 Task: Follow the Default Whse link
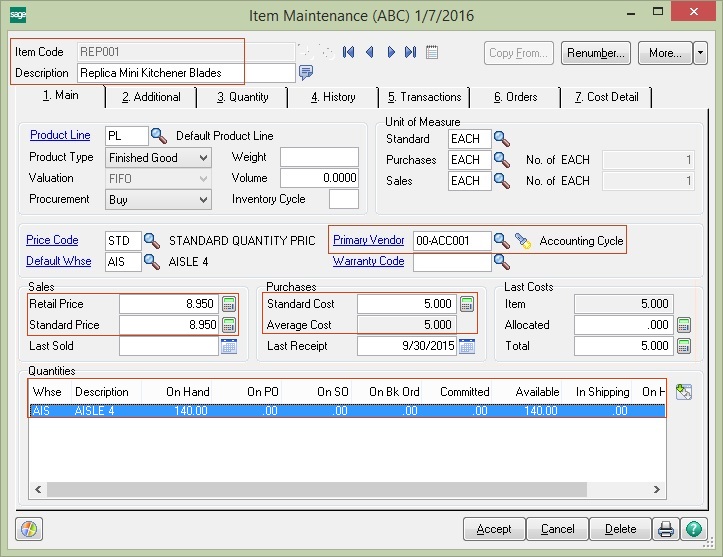pyautogui.click(x=59, y=261)
